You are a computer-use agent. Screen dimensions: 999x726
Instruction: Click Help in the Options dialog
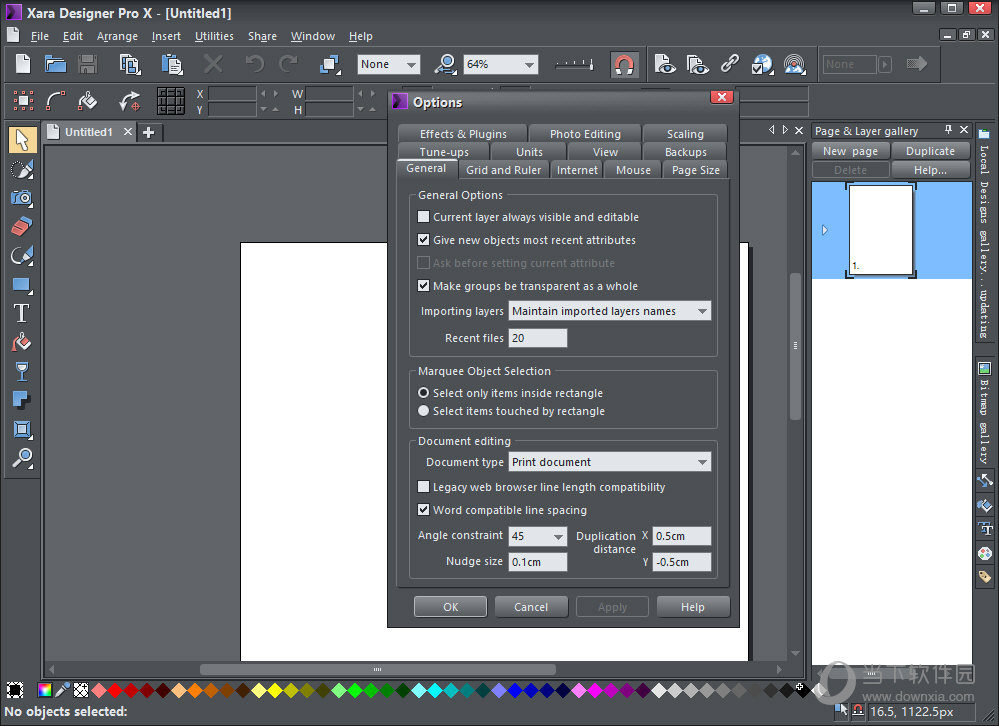[693, 607]
